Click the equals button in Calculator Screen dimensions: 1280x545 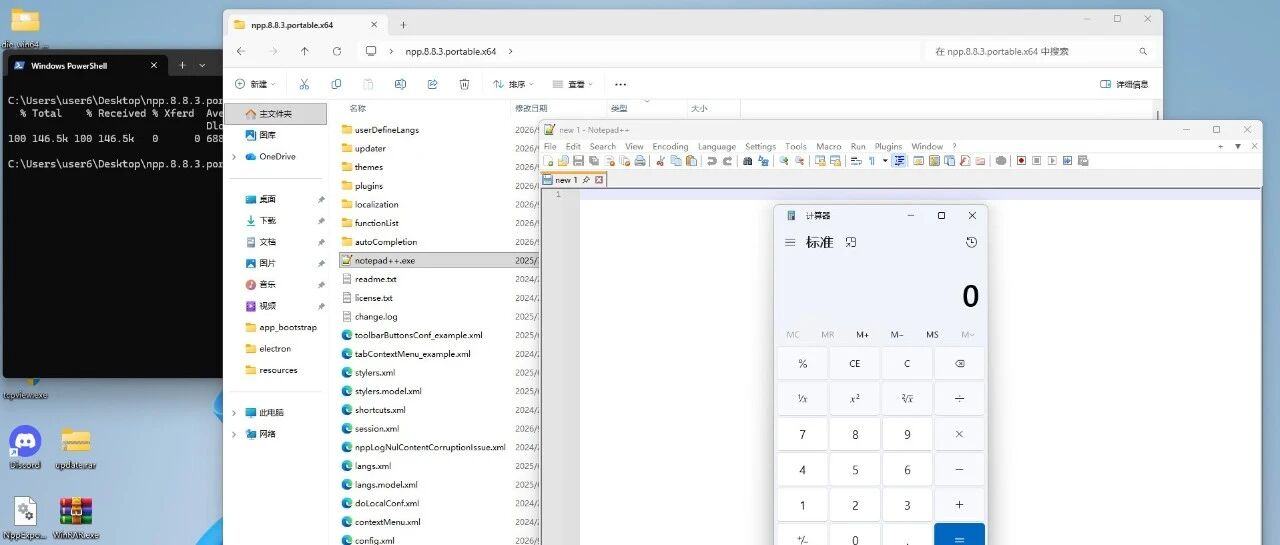click(x=959, y=535)
